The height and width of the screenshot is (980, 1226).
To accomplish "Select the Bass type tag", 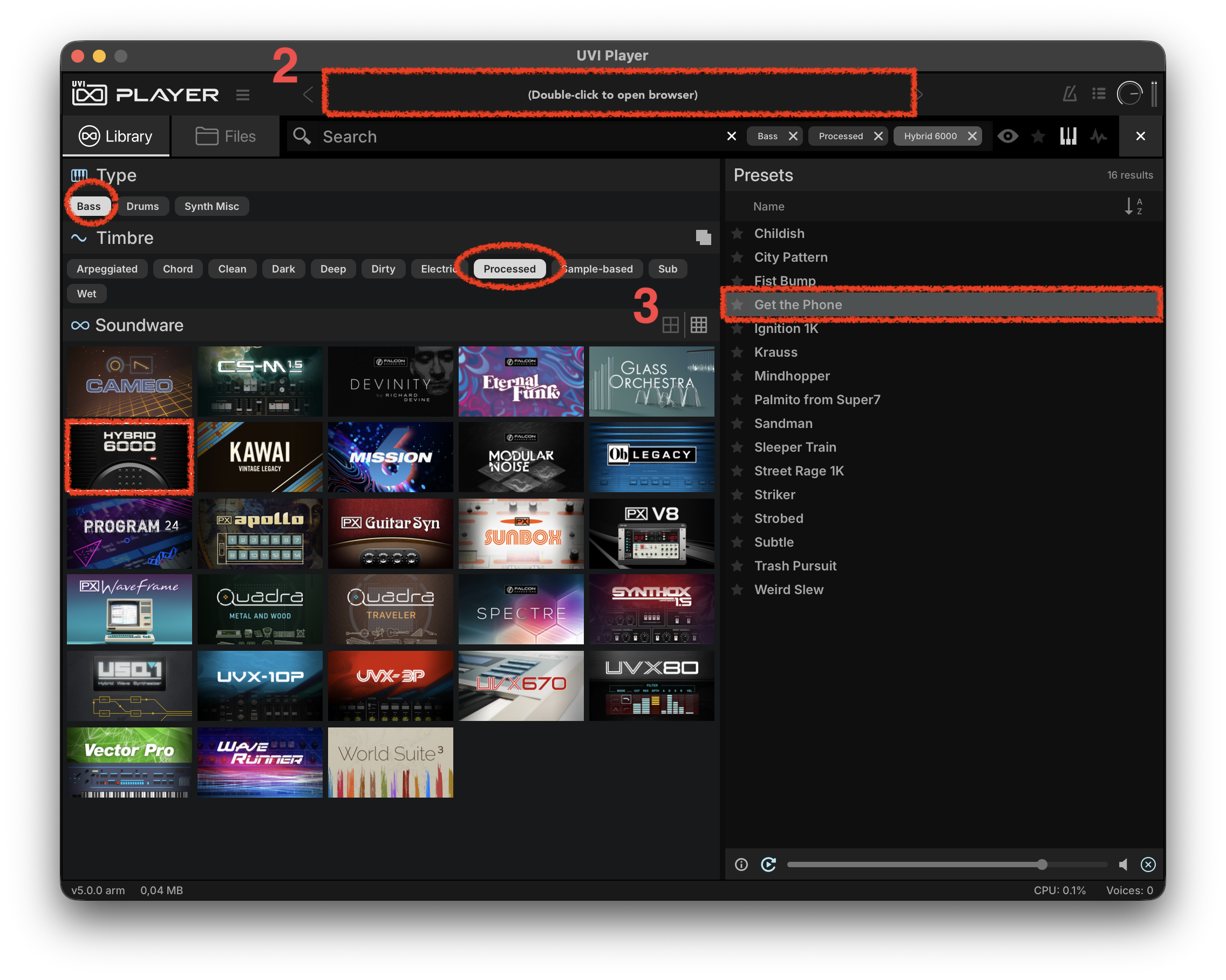I will pyautogui.click(x=88, y=207).
